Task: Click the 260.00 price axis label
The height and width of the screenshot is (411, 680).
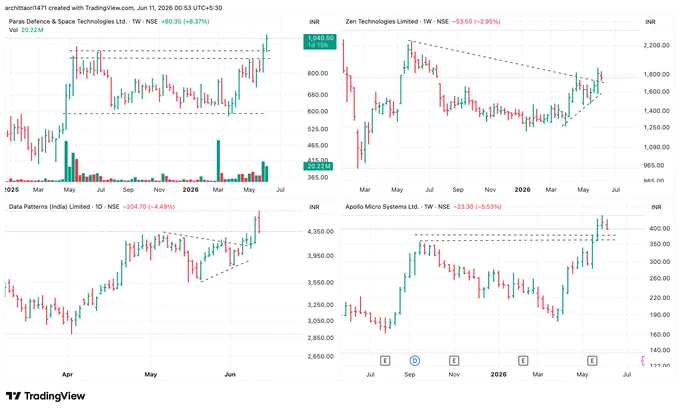Action: [x=660, y=278]
